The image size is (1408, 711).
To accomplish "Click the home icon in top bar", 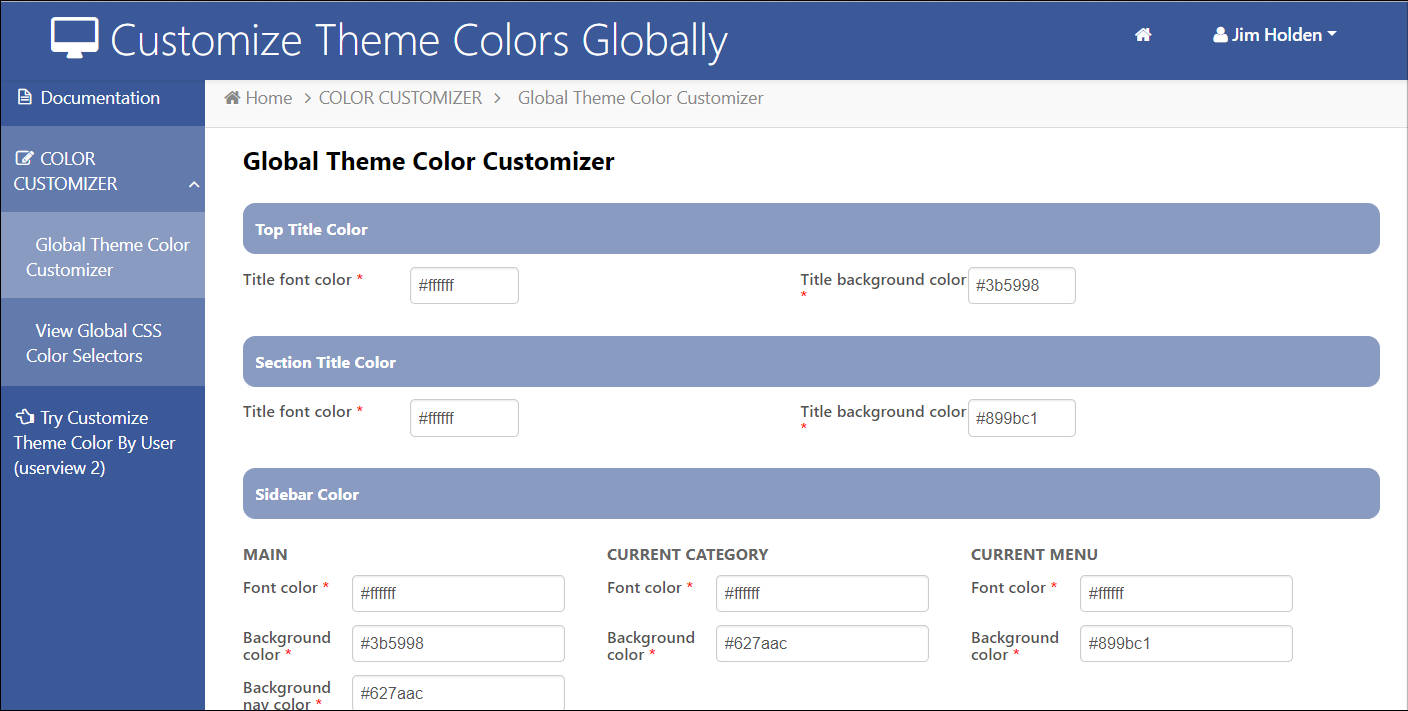I will coord(1143,35).
